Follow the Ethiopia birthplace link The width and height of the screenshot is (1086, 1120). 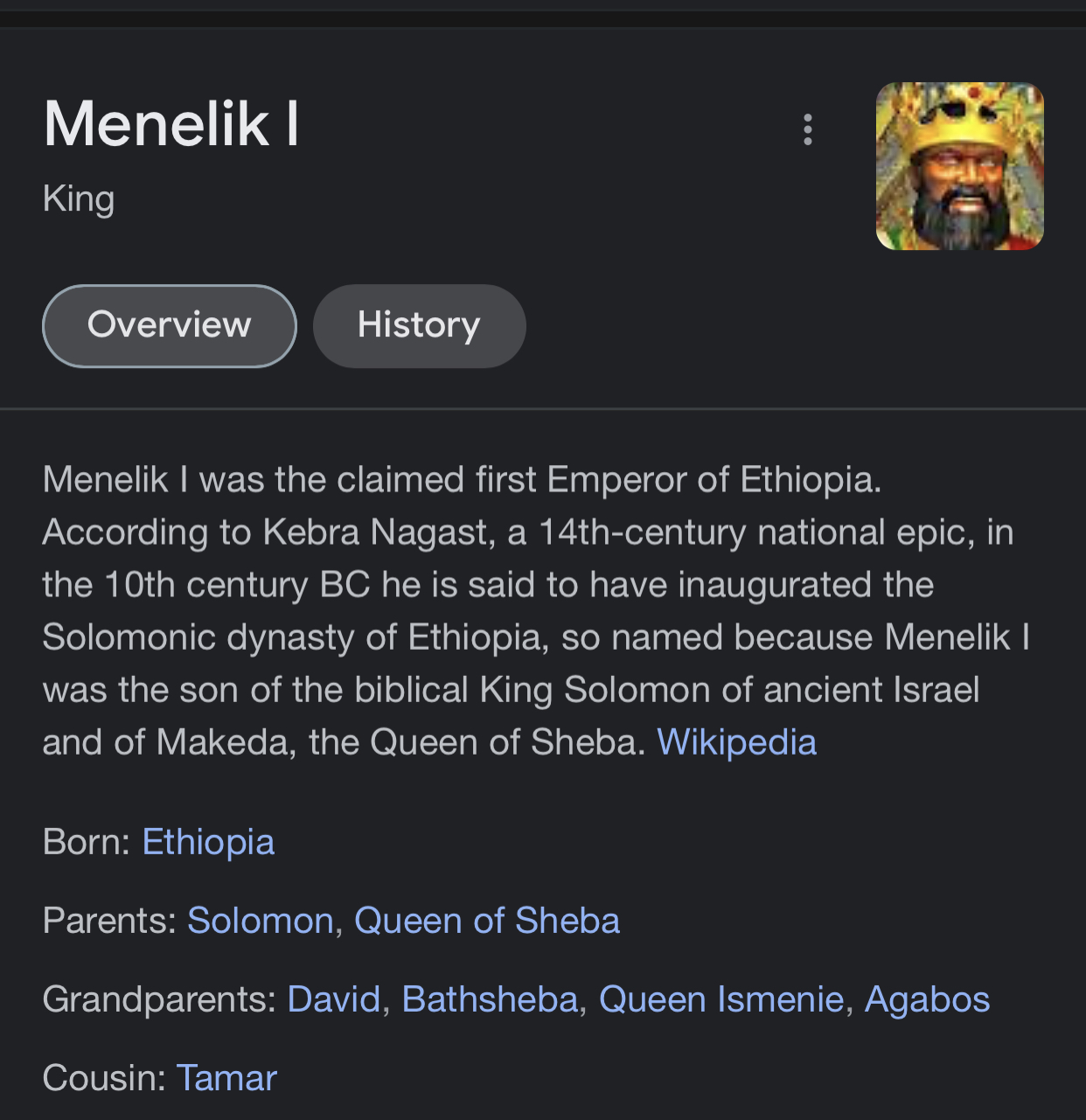point(208,842)
